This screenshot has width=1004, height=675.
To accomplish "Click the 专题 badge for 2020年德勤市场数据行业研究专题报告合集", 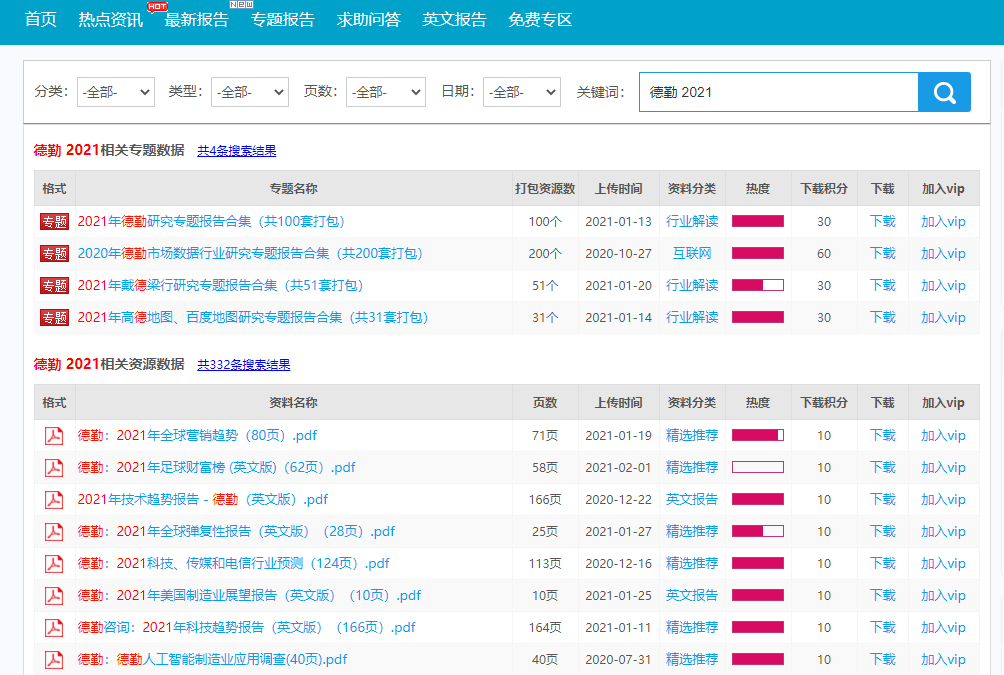I will tap(54, 254).
